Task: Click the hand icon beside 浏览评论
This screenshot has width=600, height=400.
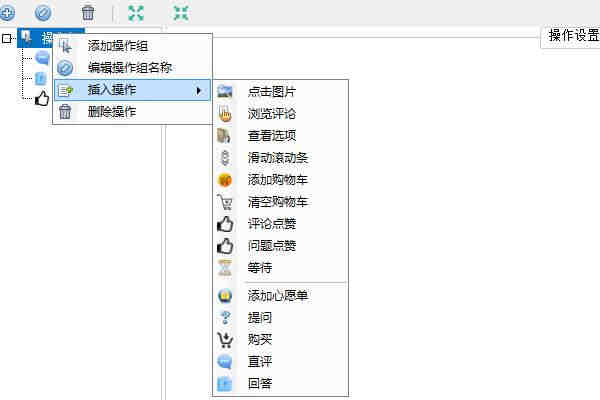Action: point(225,114)
